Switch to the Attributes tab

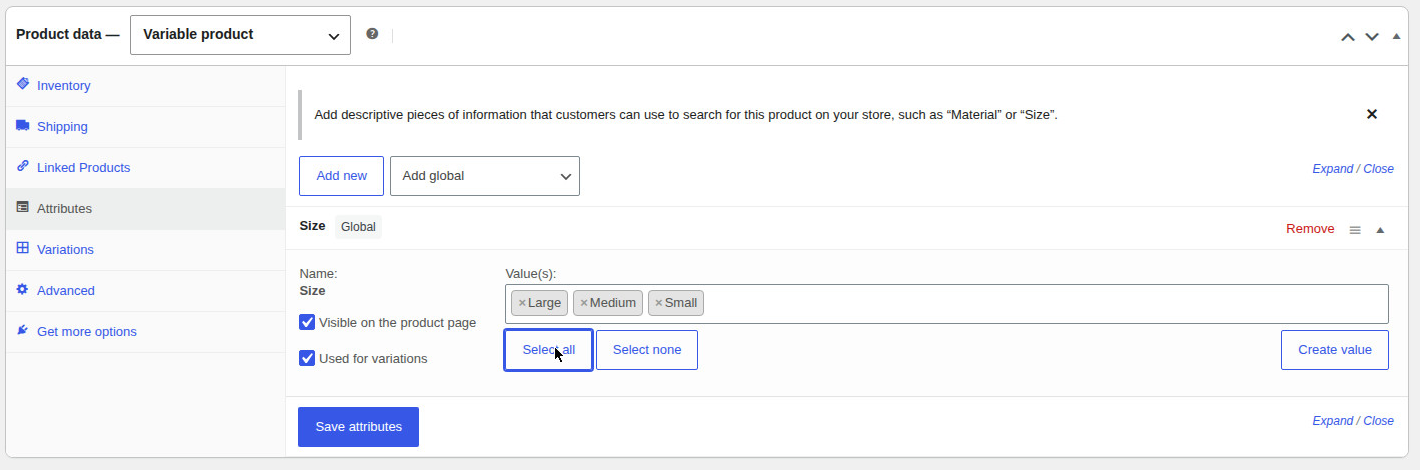point(146,209)
